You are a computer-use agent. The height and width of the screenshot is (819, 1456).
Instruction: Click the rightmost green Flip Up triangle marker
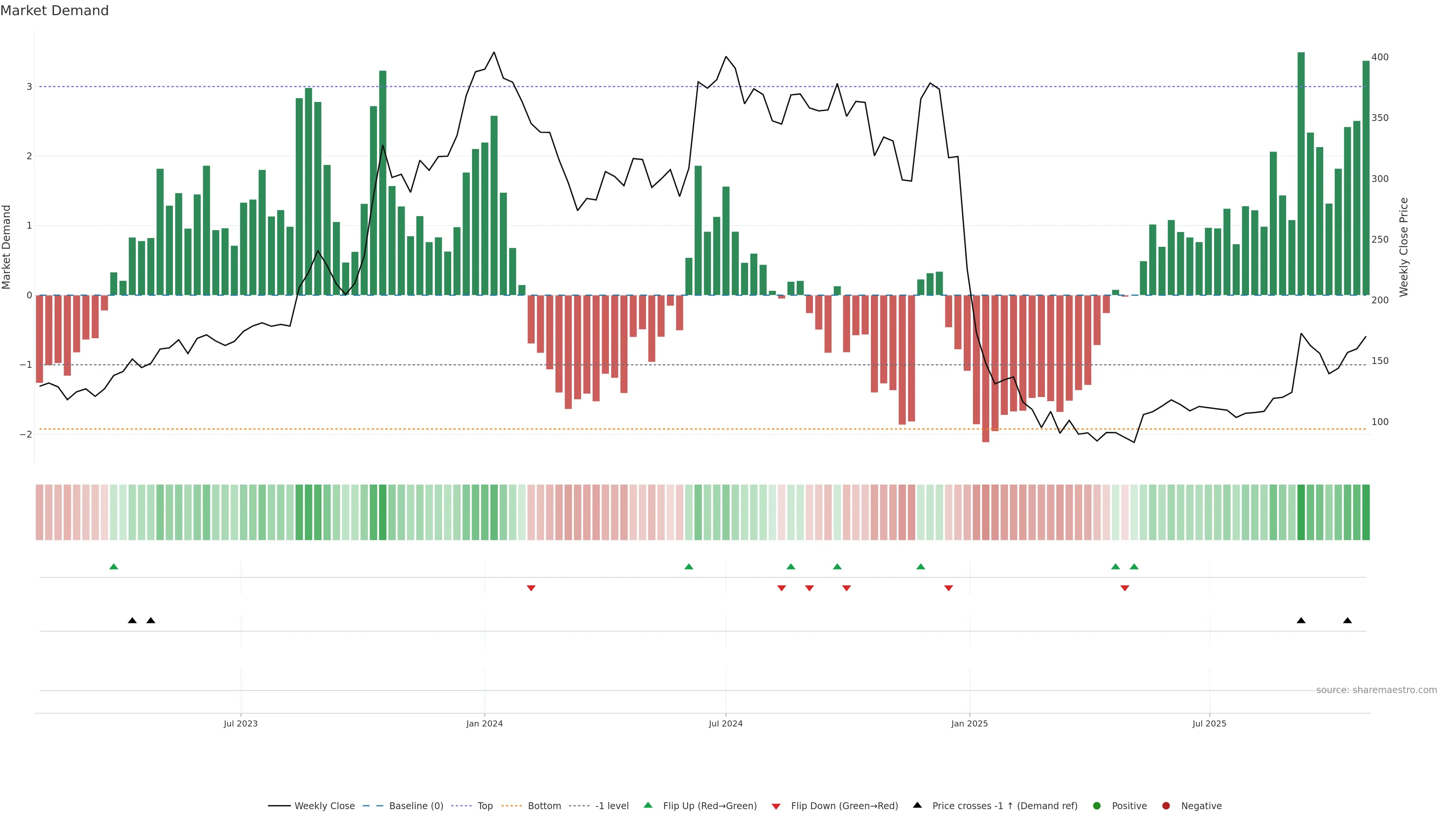(1134, 566)
